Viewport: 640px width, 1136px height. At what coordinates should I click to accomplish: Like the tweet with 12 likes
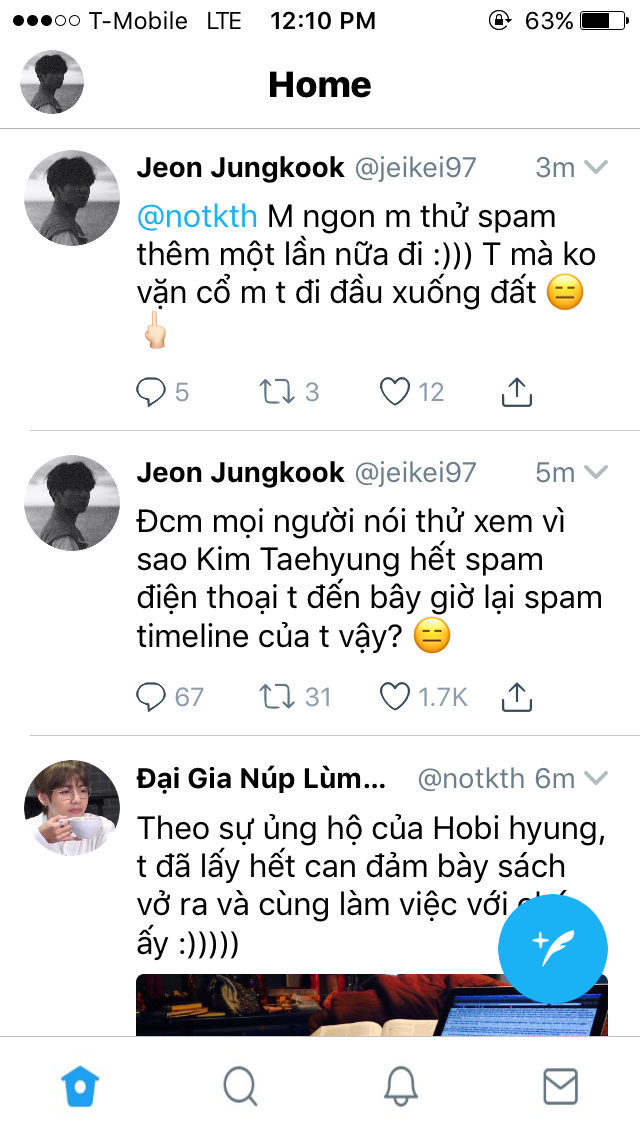coord(395,392)
